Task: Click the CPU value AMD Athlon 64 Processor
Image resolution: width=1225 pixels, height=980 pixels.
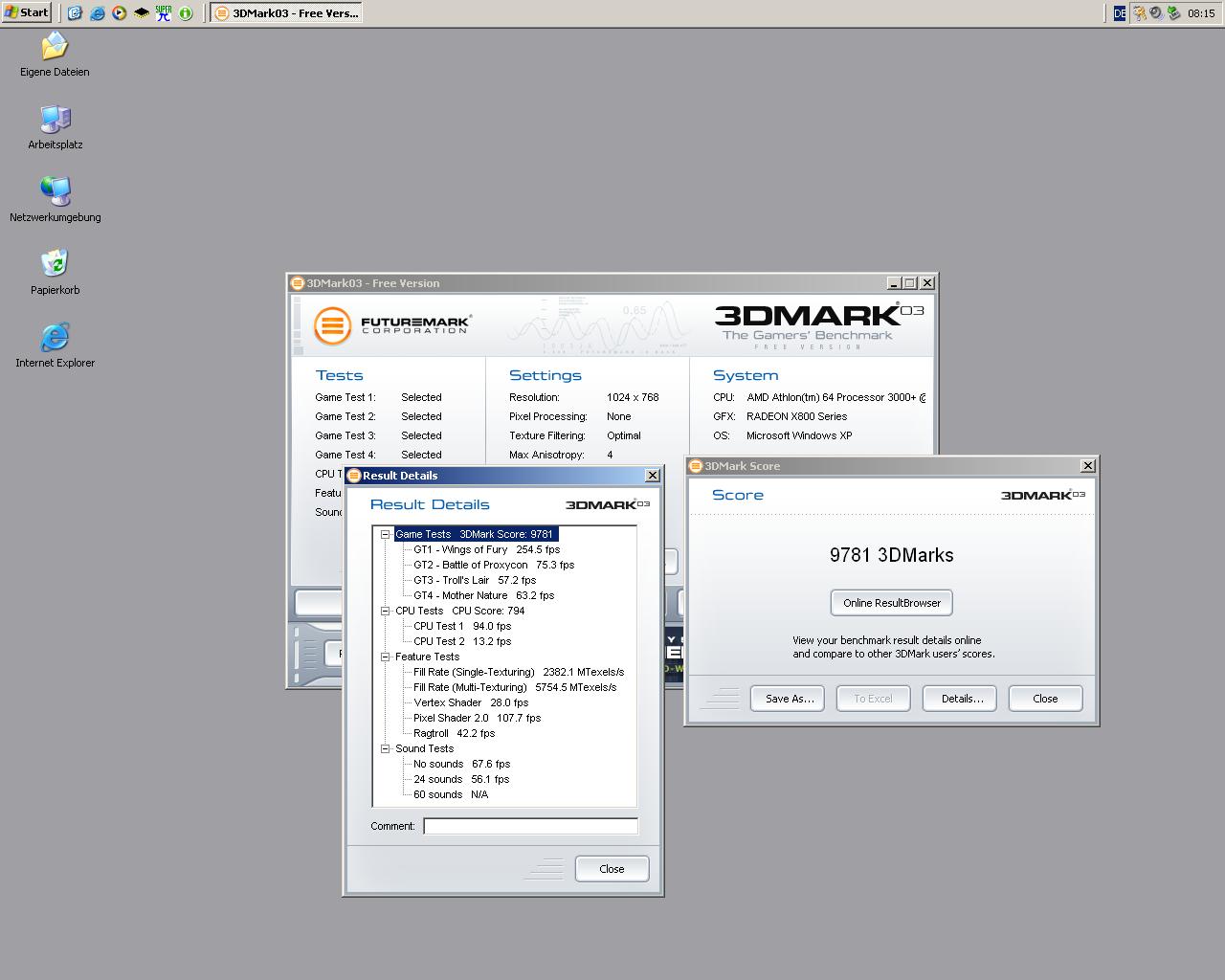Action: pyautogui.click(x=835, y=397)
